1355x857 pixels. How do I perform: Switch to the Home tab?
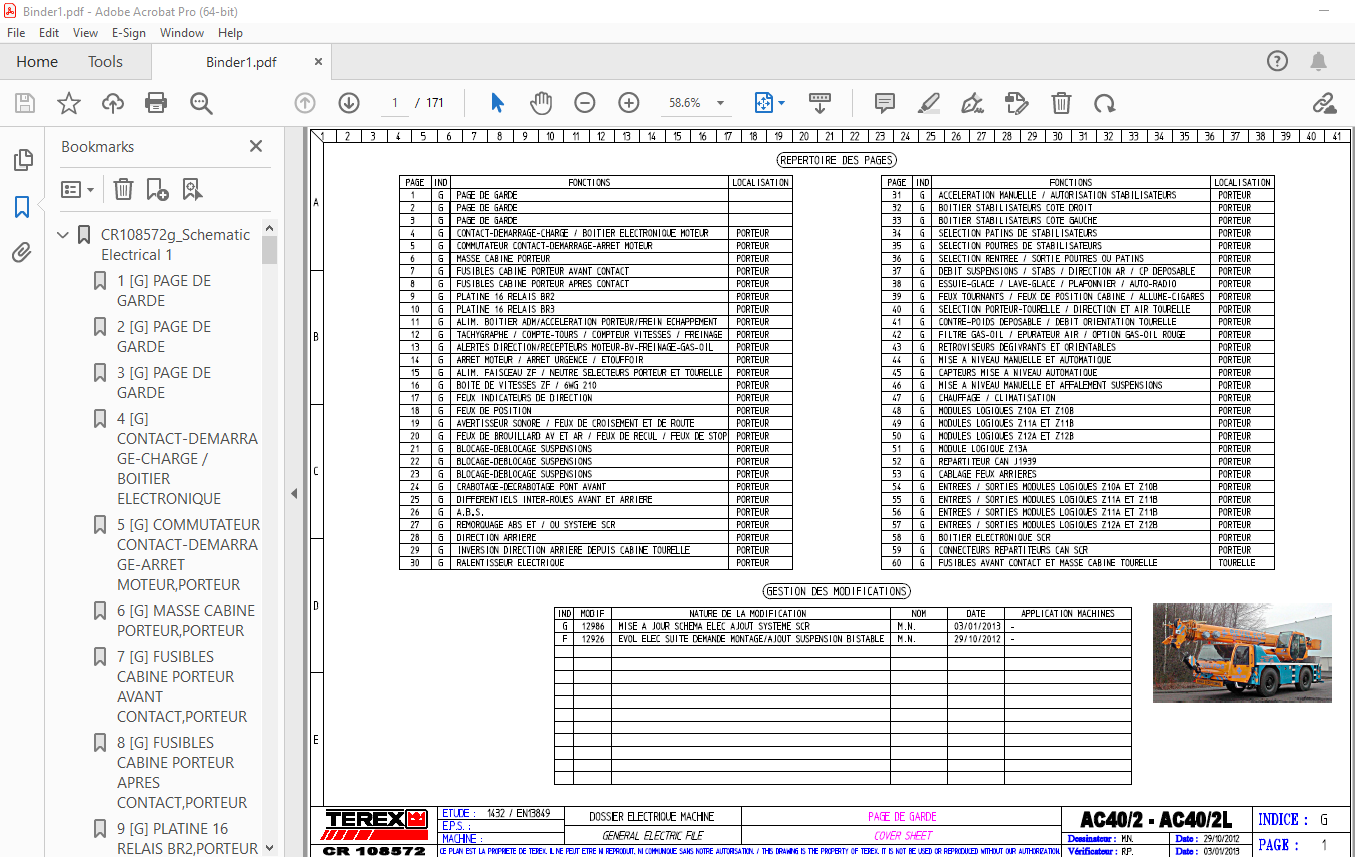(x=37, y=62)
